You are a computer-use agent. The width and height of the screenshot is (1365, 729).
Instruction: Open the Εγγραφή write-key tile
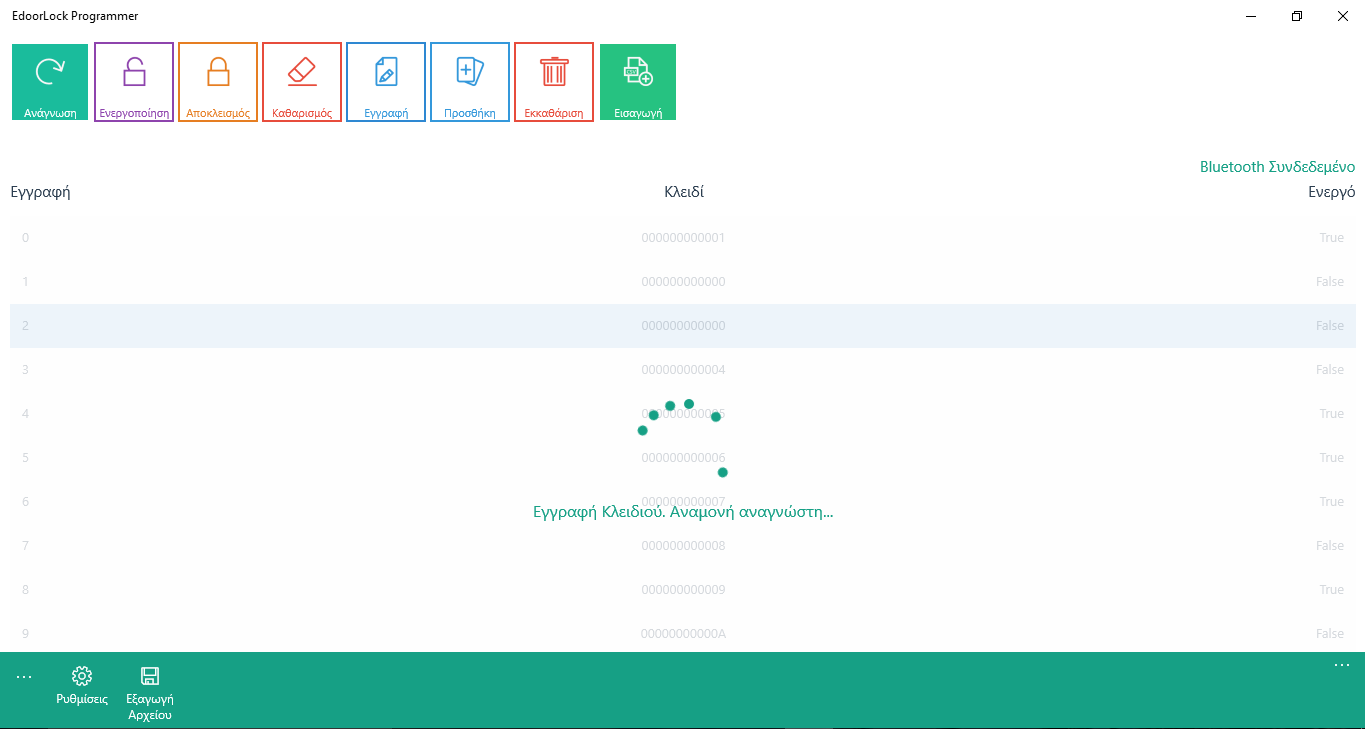coord(386,82)
